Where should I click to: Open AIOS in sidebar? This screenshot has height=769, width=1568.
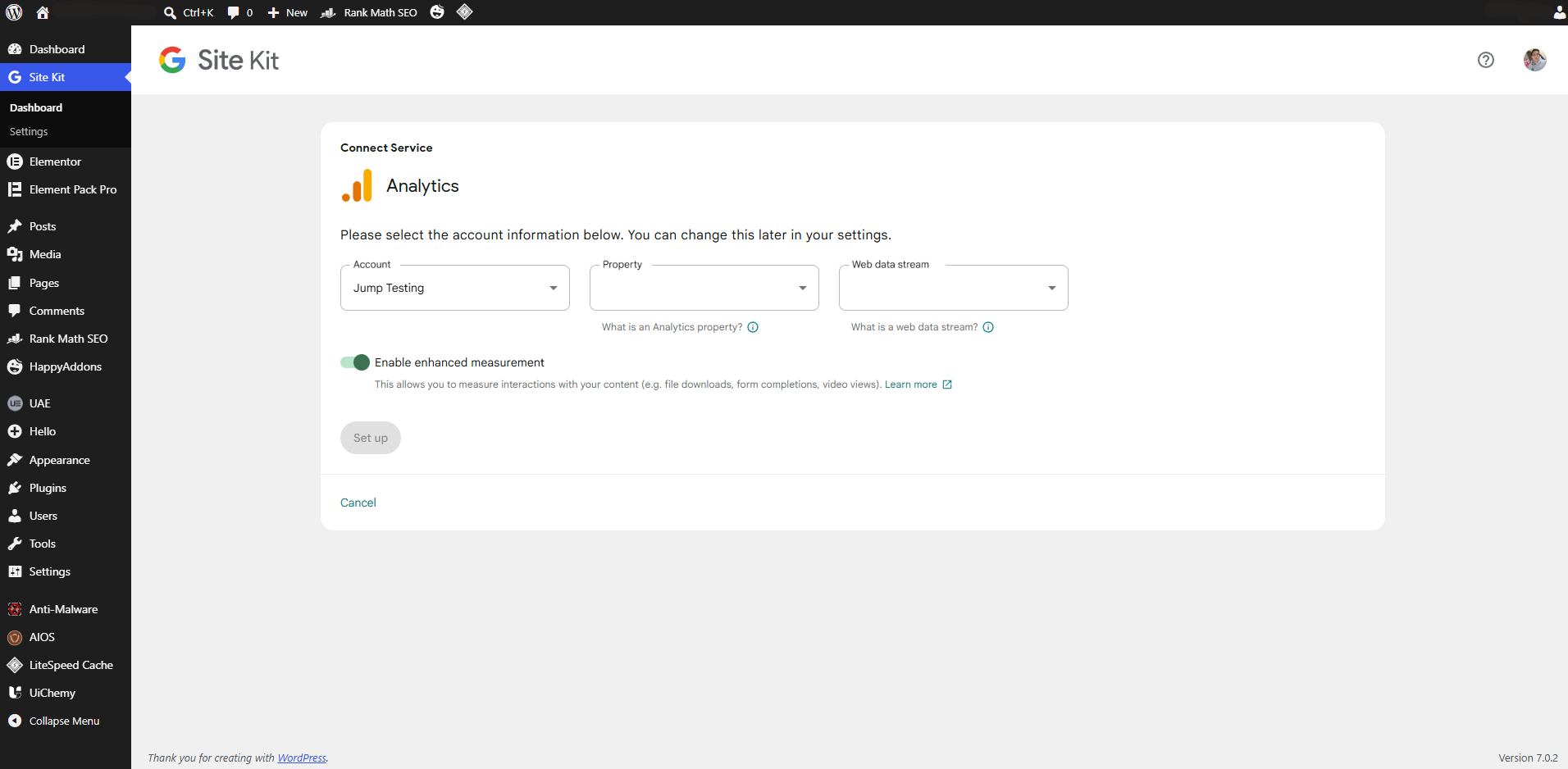click(66, 637)
